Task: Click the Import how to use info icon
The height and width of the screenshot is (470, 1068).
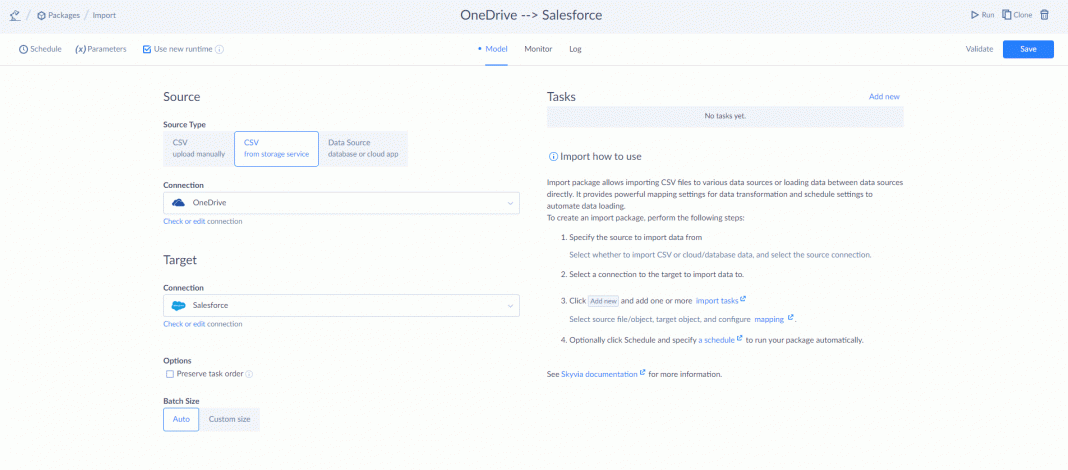Action: point(553,157)
